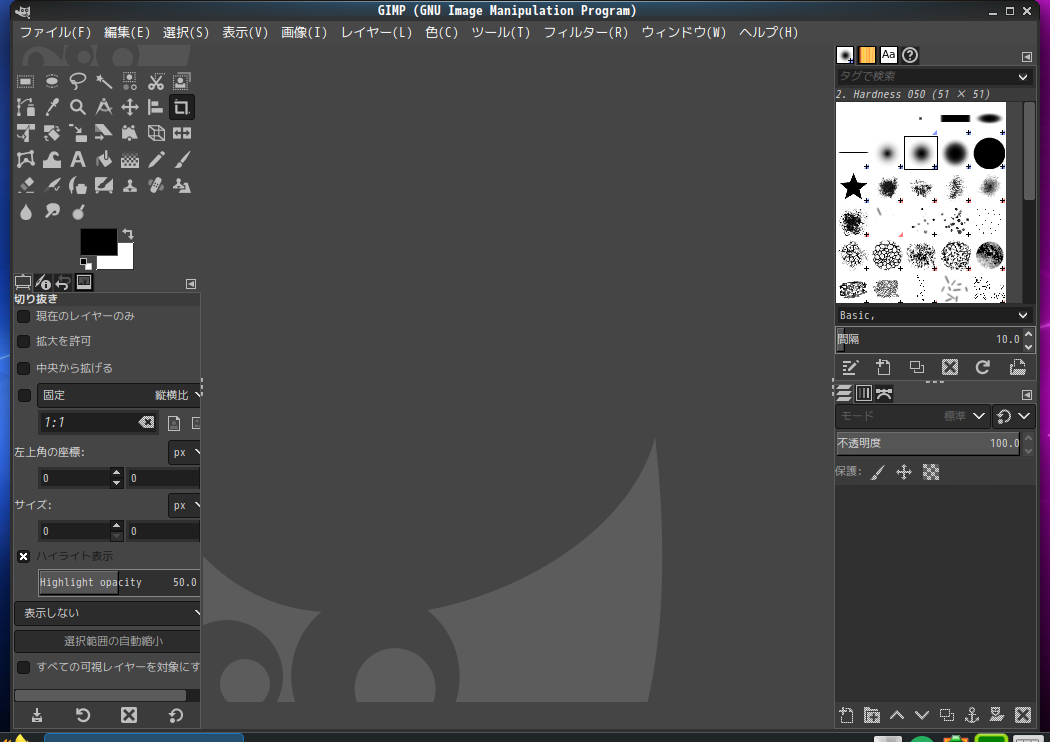Toggle lock alpha channel checkerboard icon
The height and width of the screenshot is (742, 1050).
click(x=931, y=472)
